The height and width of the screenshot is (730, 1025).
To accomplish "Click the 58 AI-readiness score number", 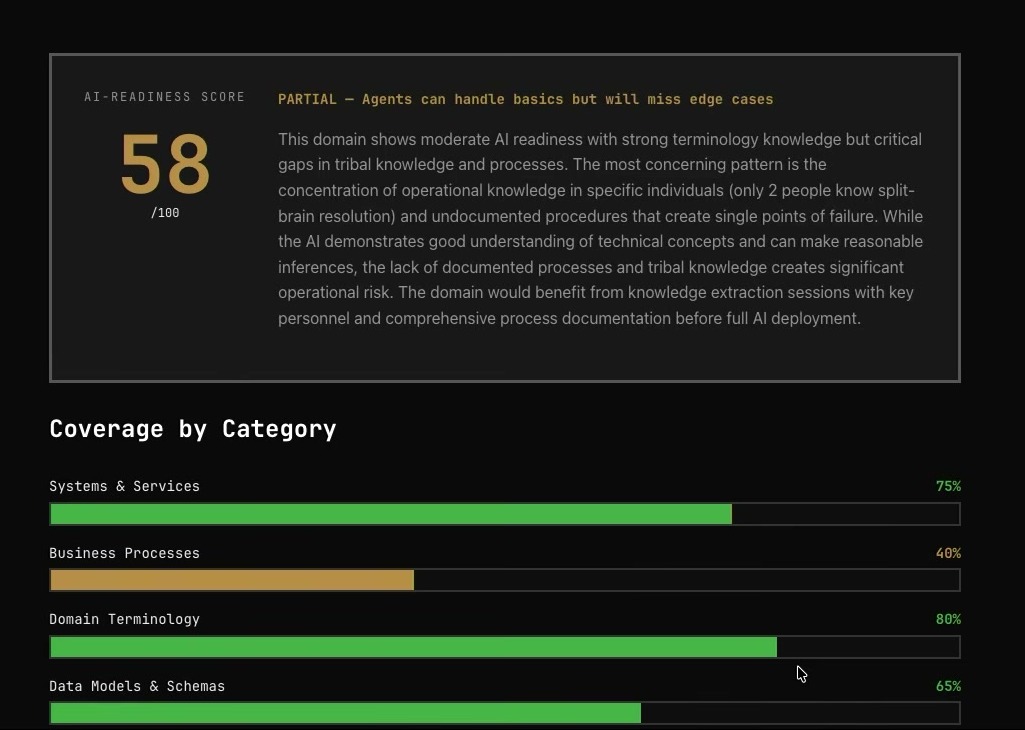I will tap(165, 163).
